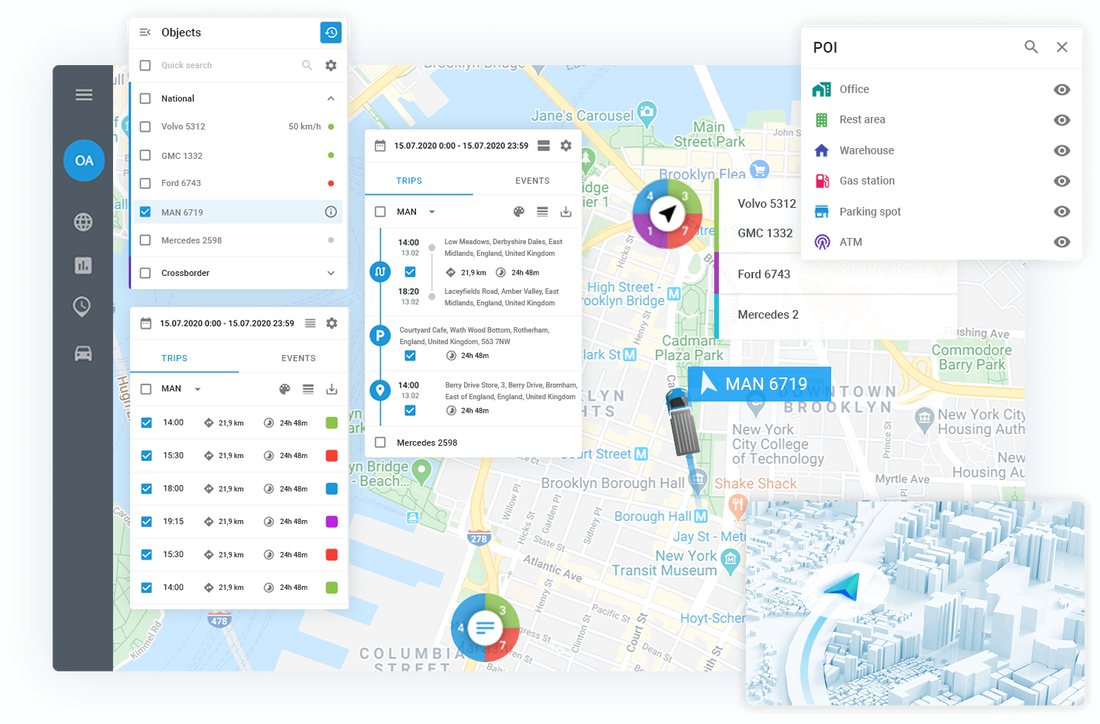The image size is (1100, 724).
Task: Open the hamburger menu in sidebar
Action: pyautogui.click(x=84, y=95)
